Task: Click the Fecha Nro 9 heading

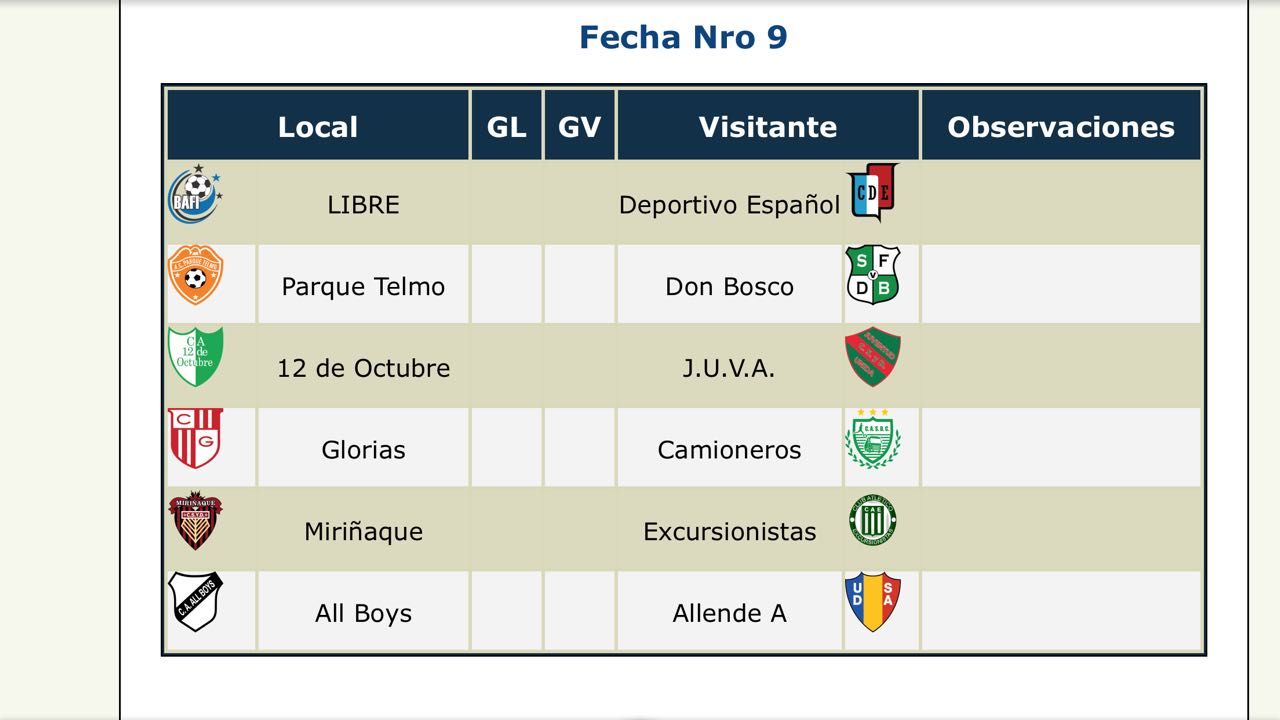Action: (683, 37)
